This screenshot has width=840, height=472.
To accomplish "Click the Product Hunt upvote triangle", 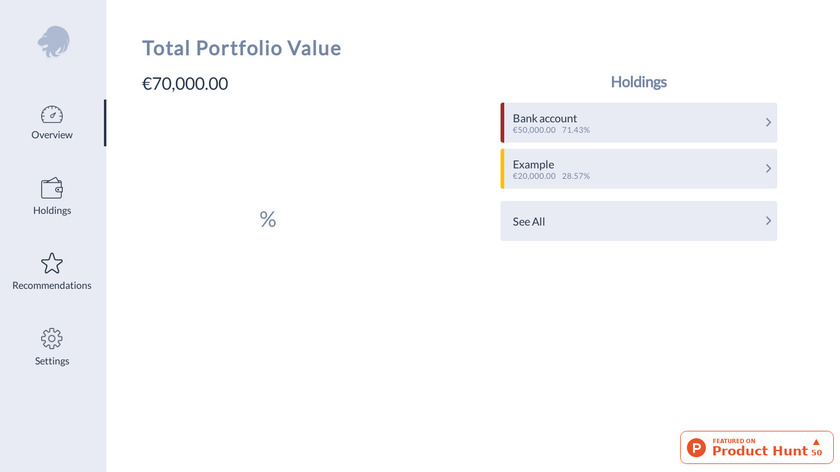I will pyautogui.click(x=816, y=442).
